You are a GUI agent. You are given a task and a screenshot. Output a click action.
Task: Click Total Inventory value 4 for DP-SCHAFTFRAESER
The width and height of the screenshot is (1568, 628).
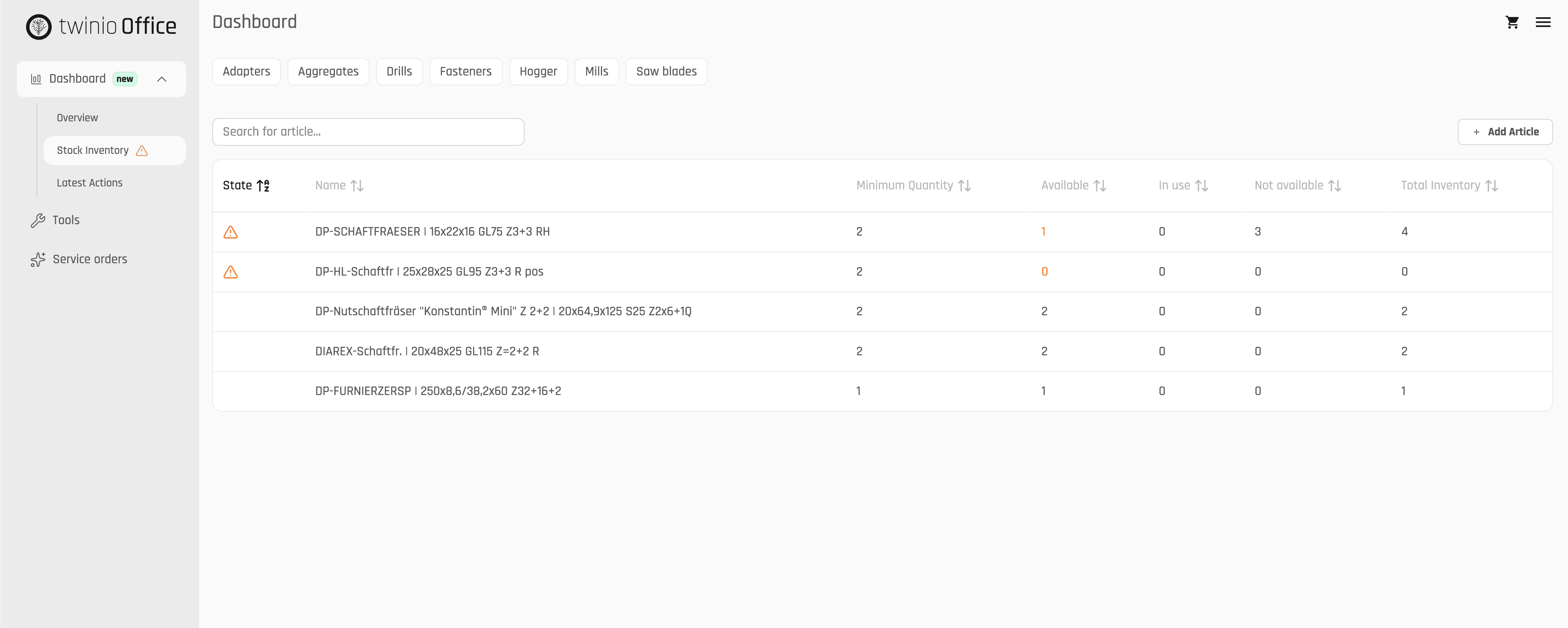pos(1404,232)
